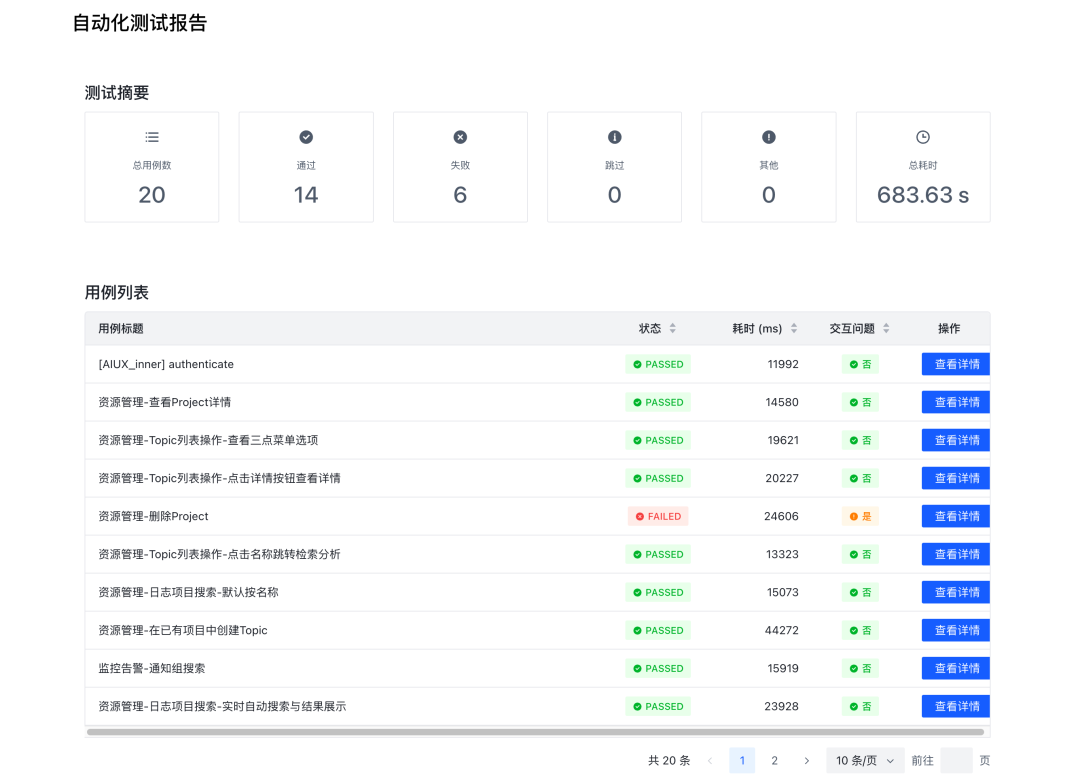Open the 10 条/页 page size dropdown
This screenshot has width=1080, height=779.
click(864, 760)
